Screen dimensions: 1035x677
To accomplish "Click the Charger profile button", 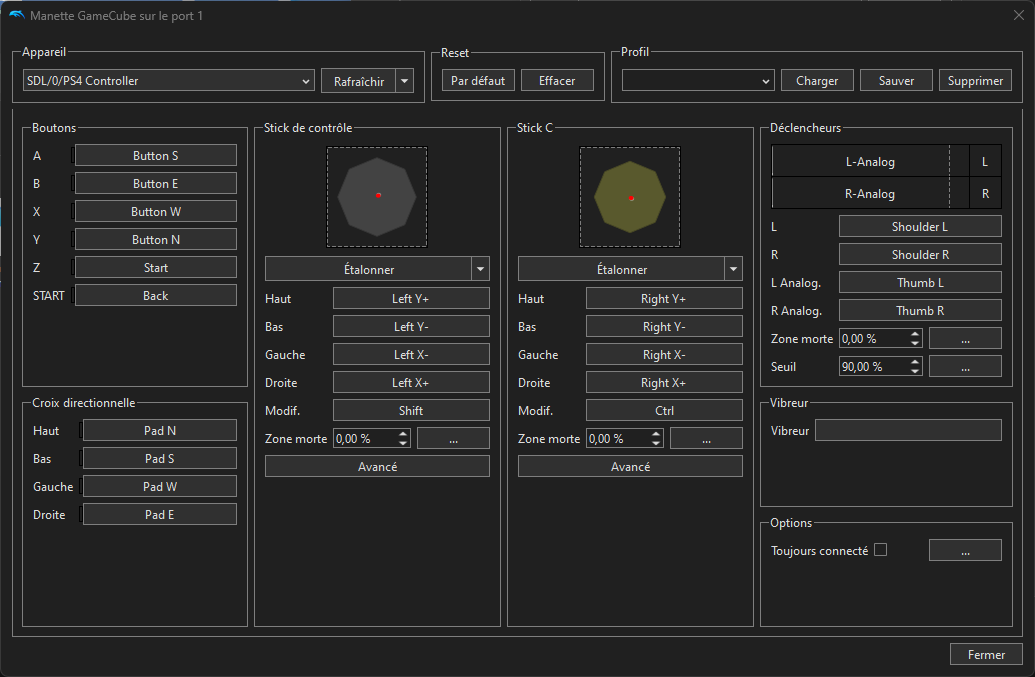I will (x=817, y=81).
